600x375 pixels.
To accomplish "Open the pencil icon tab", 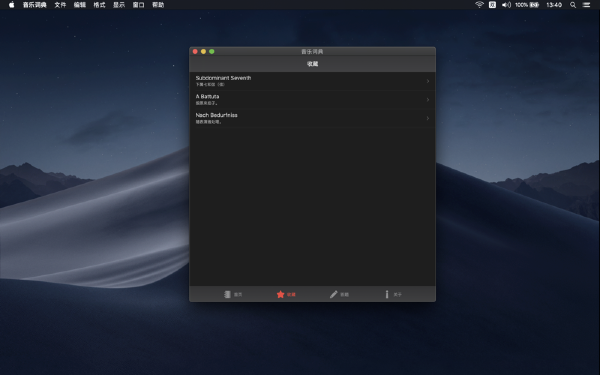I will click(339, 294).
